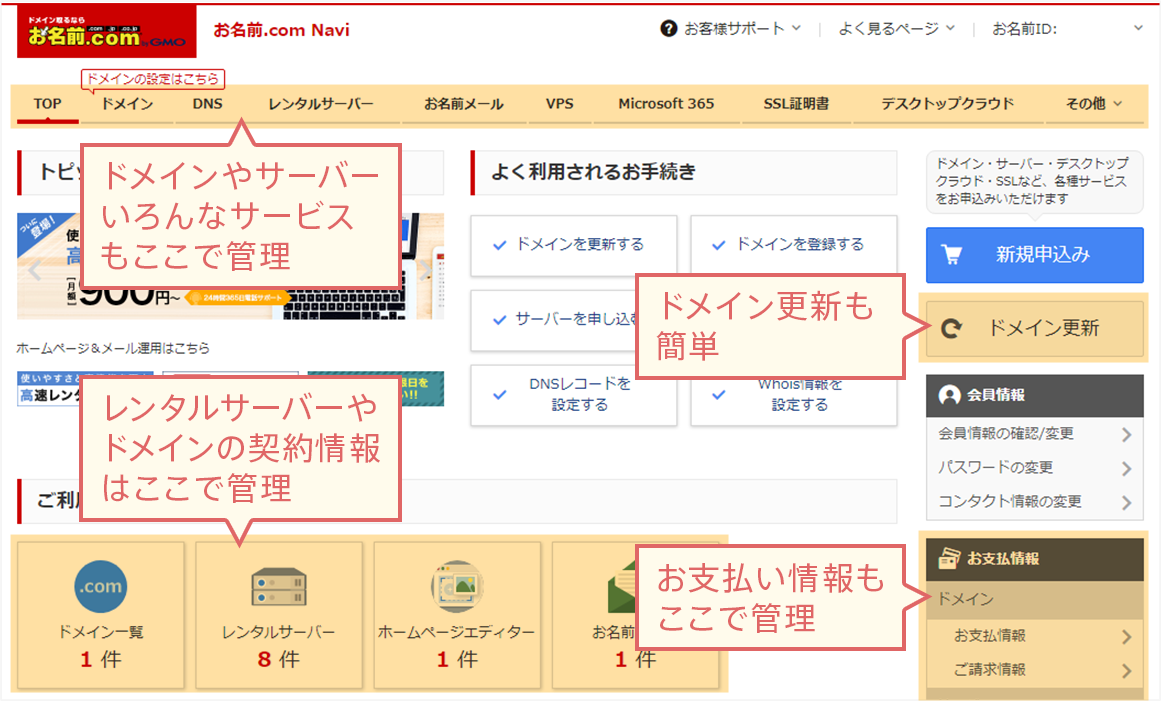Click the shopping cart icon in 新規申込み
The width and height of the screenshot is (1161, 701).
pyautogui.click(x=951, y=255)
